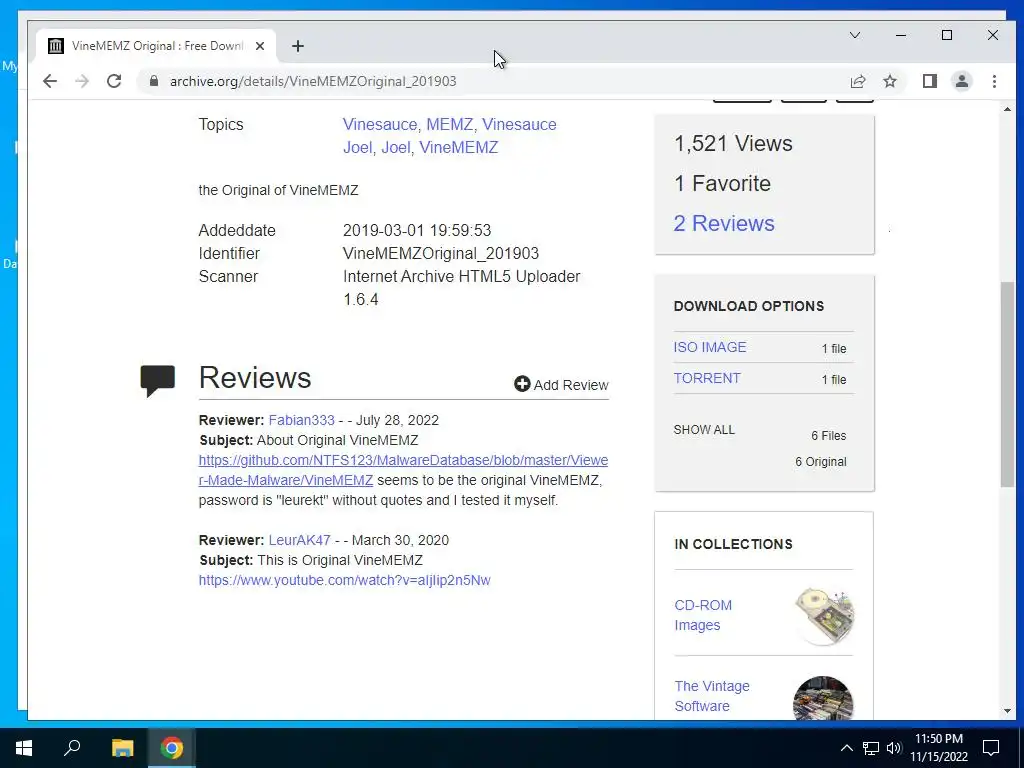
Task: Click the '1,521 Views' text
Action: pyautogui.click(x=733, y=144)
